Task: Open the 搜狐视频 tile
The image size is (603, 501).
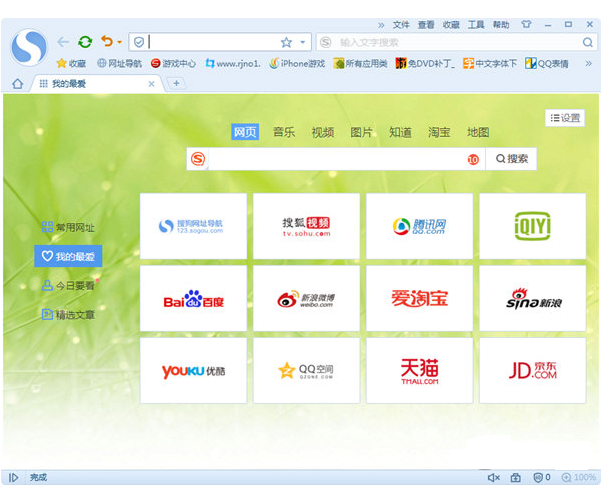Action: click(x=306, y=226)
